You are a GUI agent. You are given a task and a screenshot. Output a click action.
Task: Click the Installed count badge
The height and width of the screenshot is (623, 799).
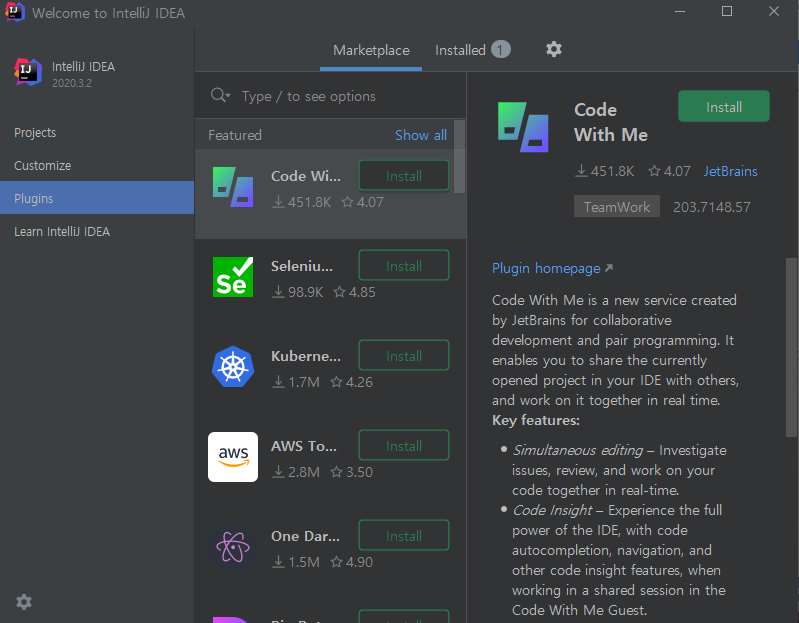pos(500,49)
